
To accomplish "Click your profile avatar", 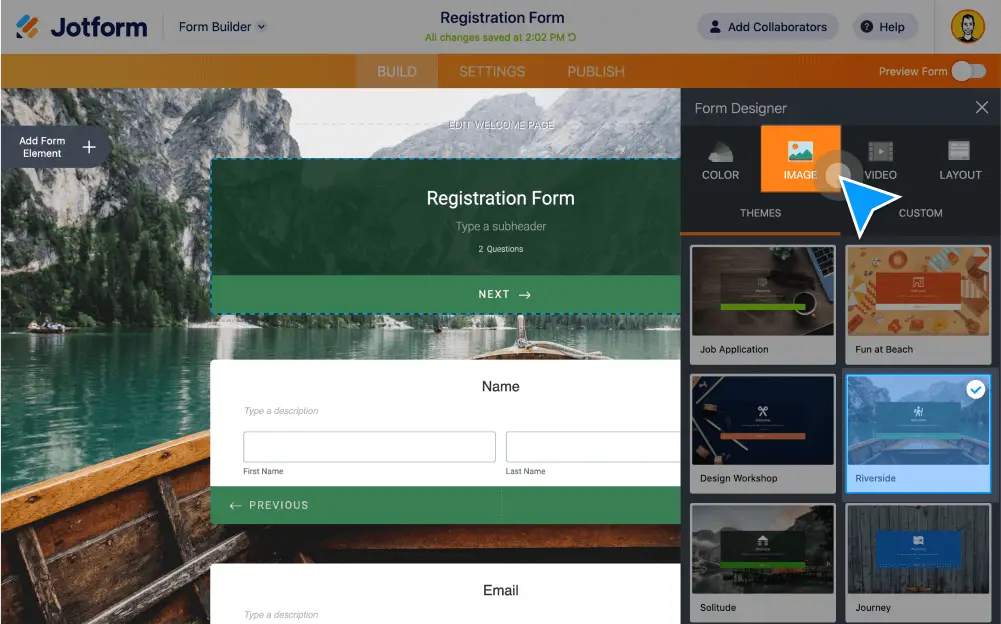I will [966, 27].
